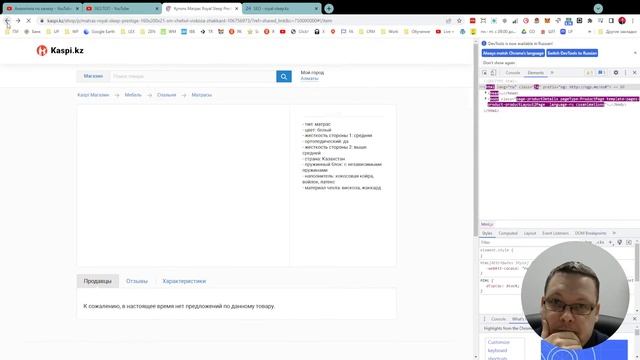Image resolution: width=640 pixels, height=360 pixels.
Task: Open the Chrome profile avatar
Action: coord(622,20)
